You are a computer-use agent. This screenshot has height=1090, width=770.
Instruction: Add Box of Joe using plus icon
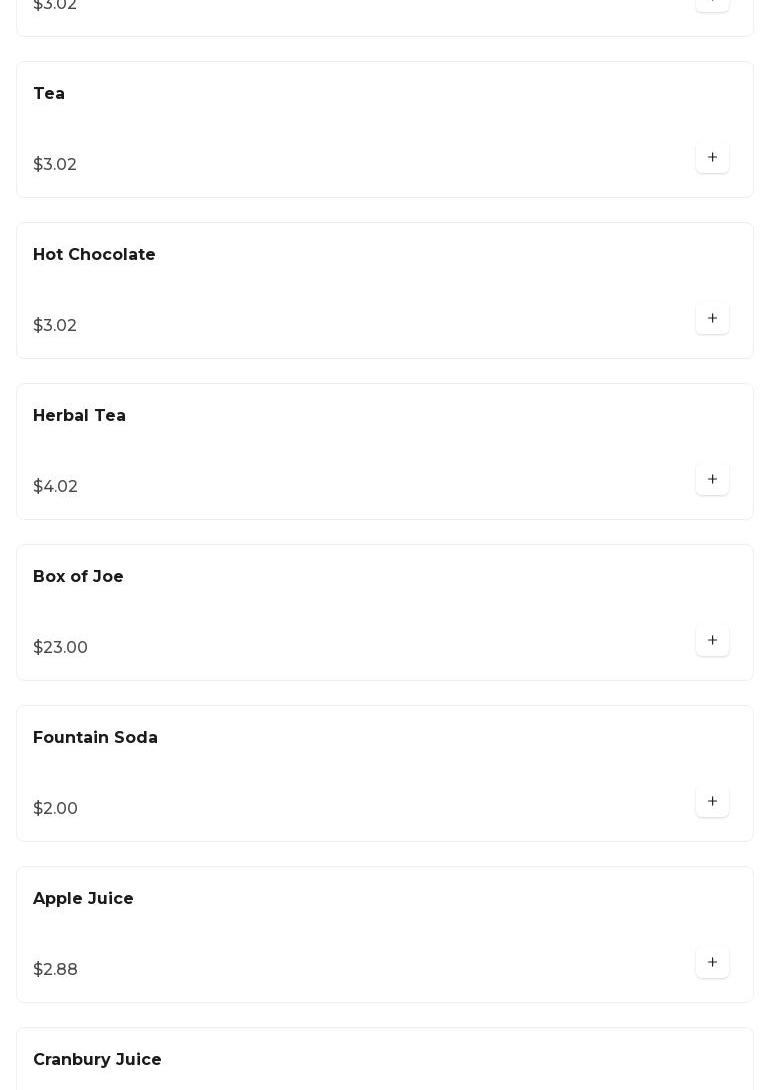[712, 640]
